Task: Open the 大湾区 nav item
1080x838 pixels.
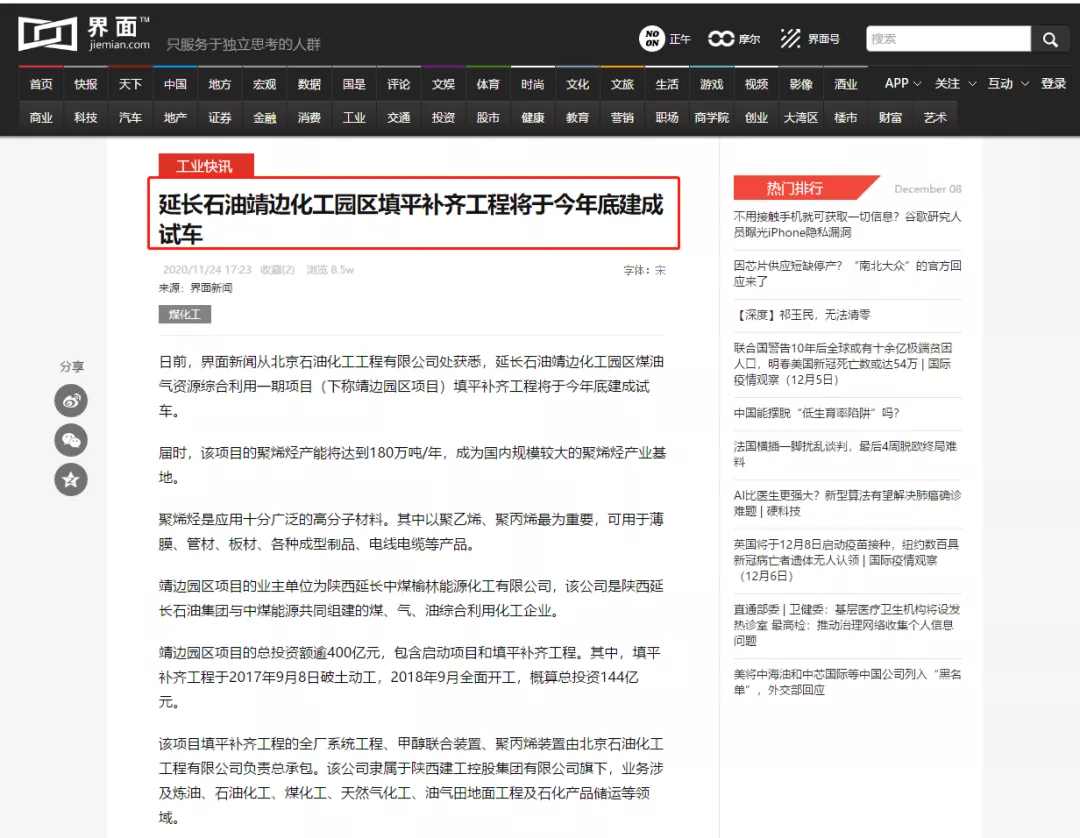Action: tap(801, 118)
